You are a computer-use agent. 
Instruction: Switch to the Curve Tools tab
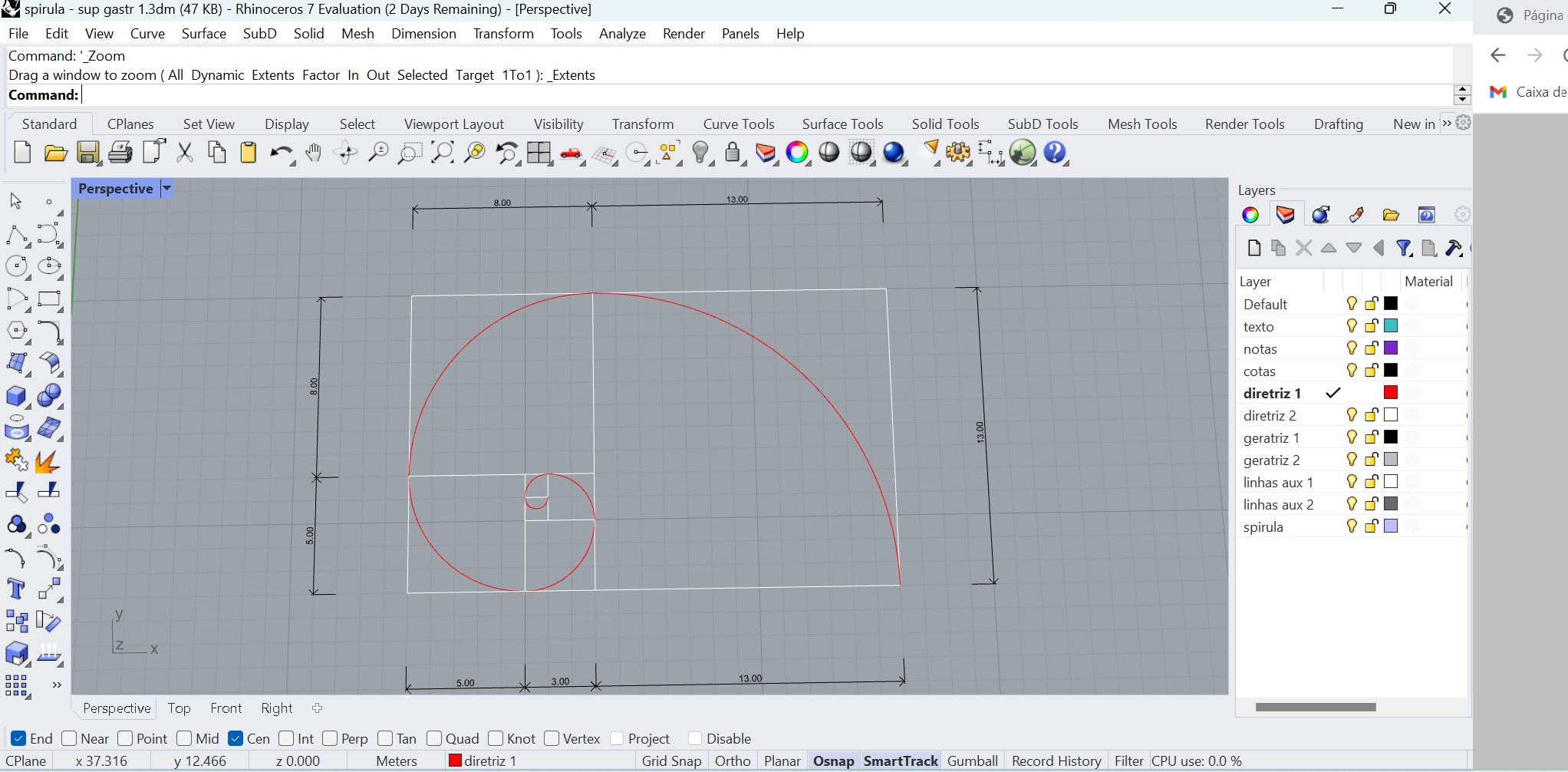(739, 124)
